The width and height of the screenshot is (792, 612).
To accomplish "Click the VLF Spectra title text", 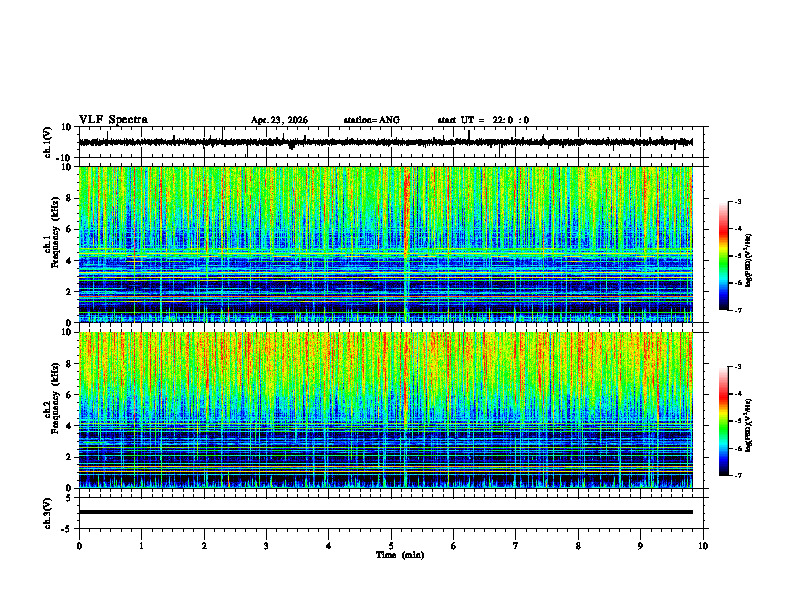I will tap(113, 120).
